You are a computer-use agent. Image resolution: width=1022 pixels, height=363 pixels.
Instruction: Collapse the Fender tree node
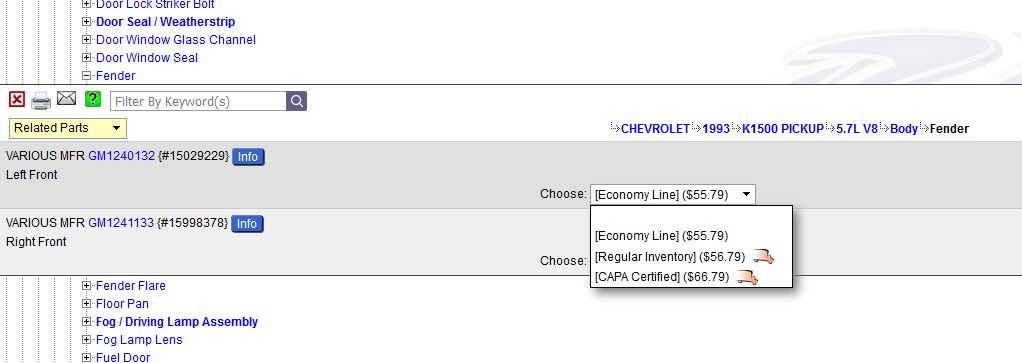point(87,76)
